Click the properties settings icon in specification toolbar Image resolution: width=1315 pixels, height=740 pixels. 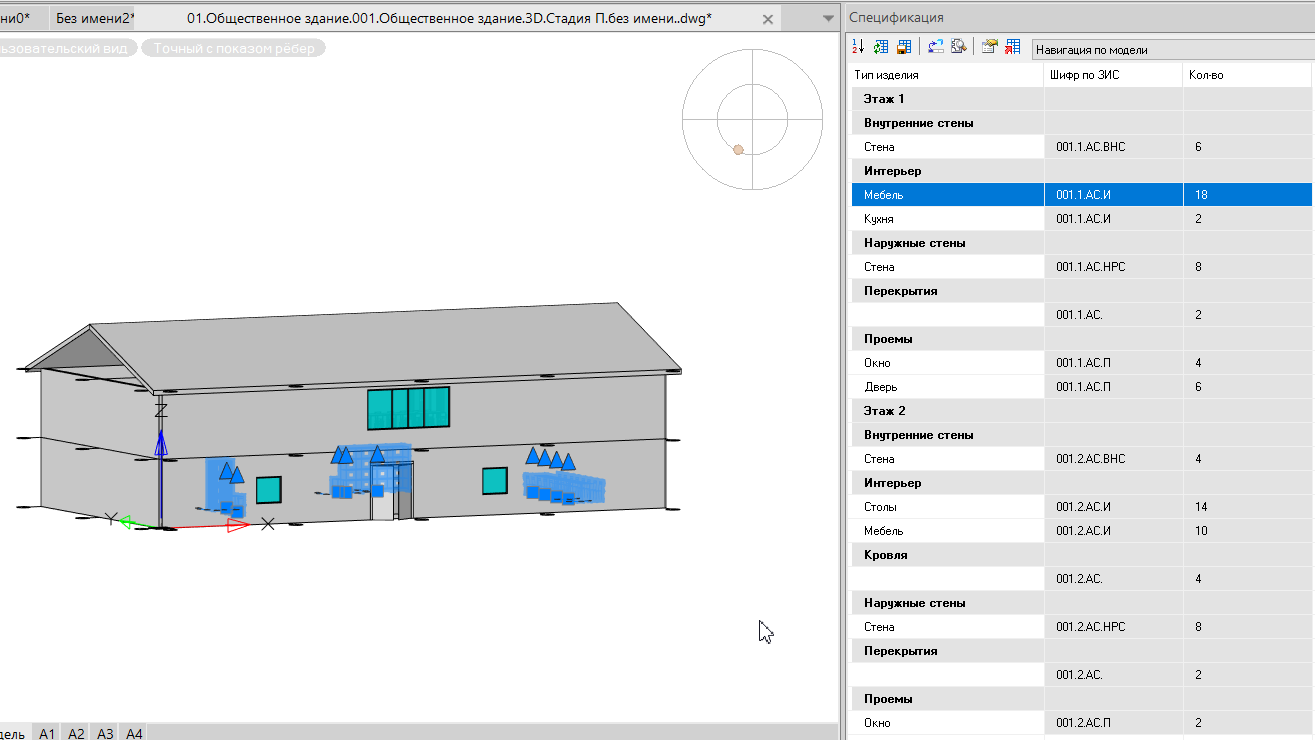990,47
